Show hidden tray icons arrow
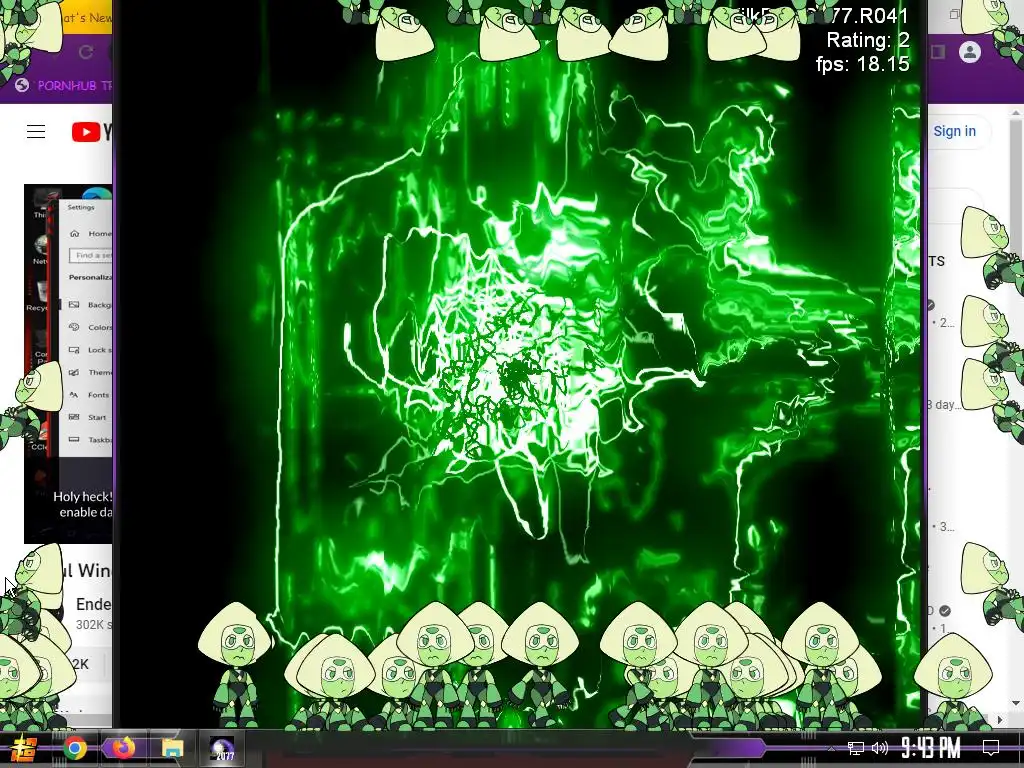Screen dimensions: 1024x768 [x=831, y=748]
